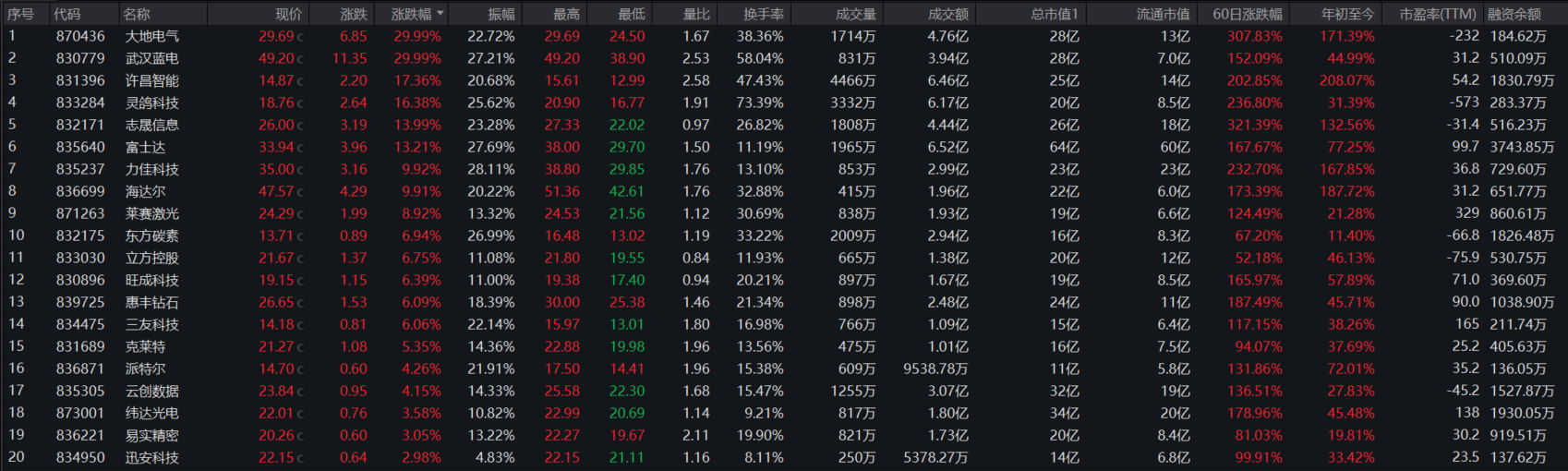Select 迅安科技 in the last row
The image size is (1568, 471).
pos(152,457)
